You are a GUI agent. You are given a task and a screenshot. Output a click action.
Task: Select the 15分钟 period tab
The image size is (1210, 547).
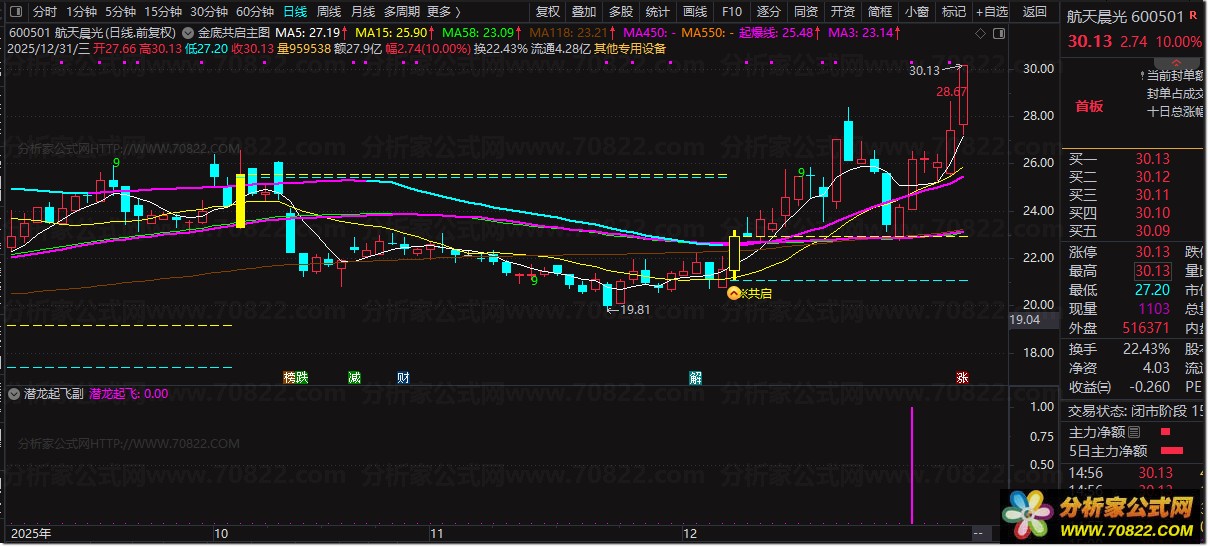click(x=163, y=12)
